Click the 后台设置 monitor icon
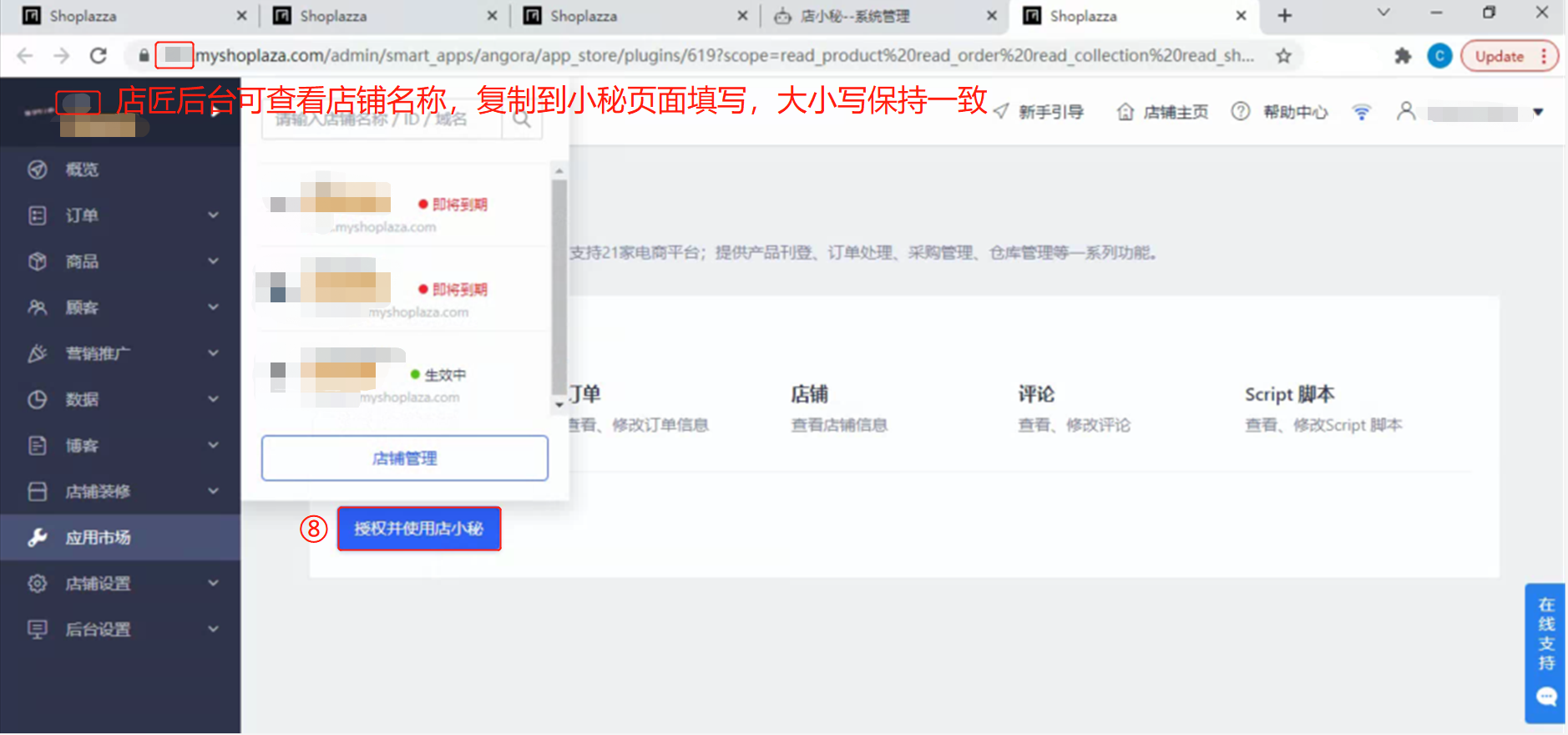Viewport: 1568px width, 735px height. tap(38, 629)
